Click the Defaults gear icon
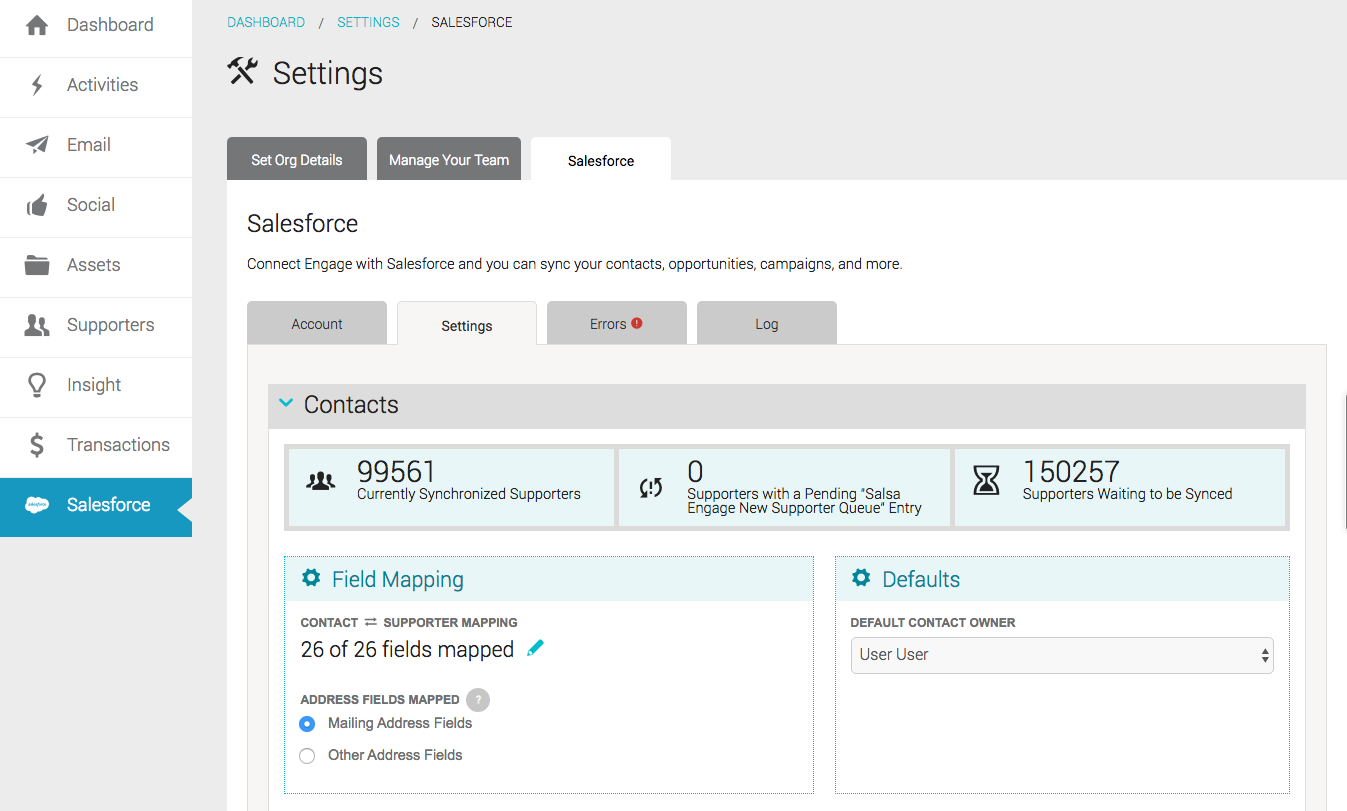Screen dimensions: 1347x811 click(x=861, y=578)
